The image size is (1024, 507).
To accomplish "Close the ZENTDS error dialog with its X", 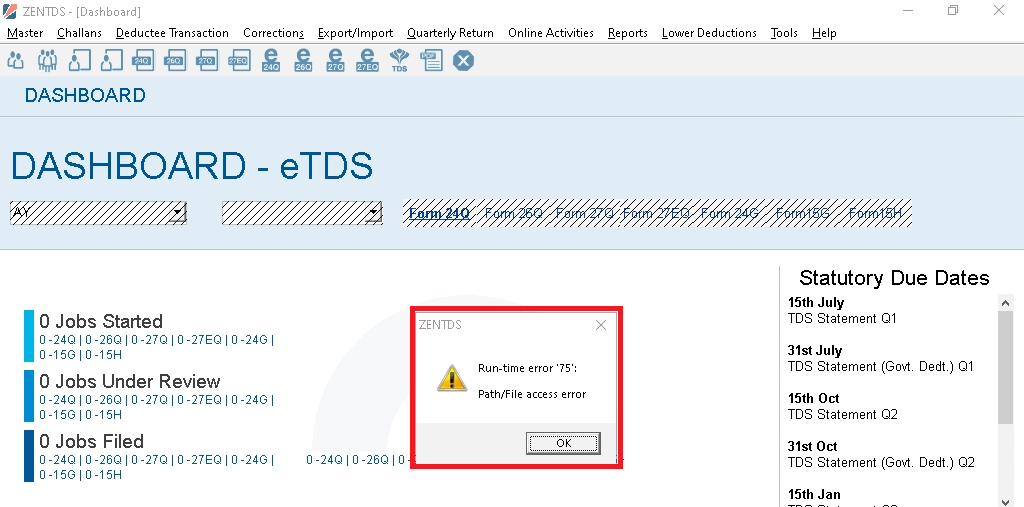I will pos(601,325).
